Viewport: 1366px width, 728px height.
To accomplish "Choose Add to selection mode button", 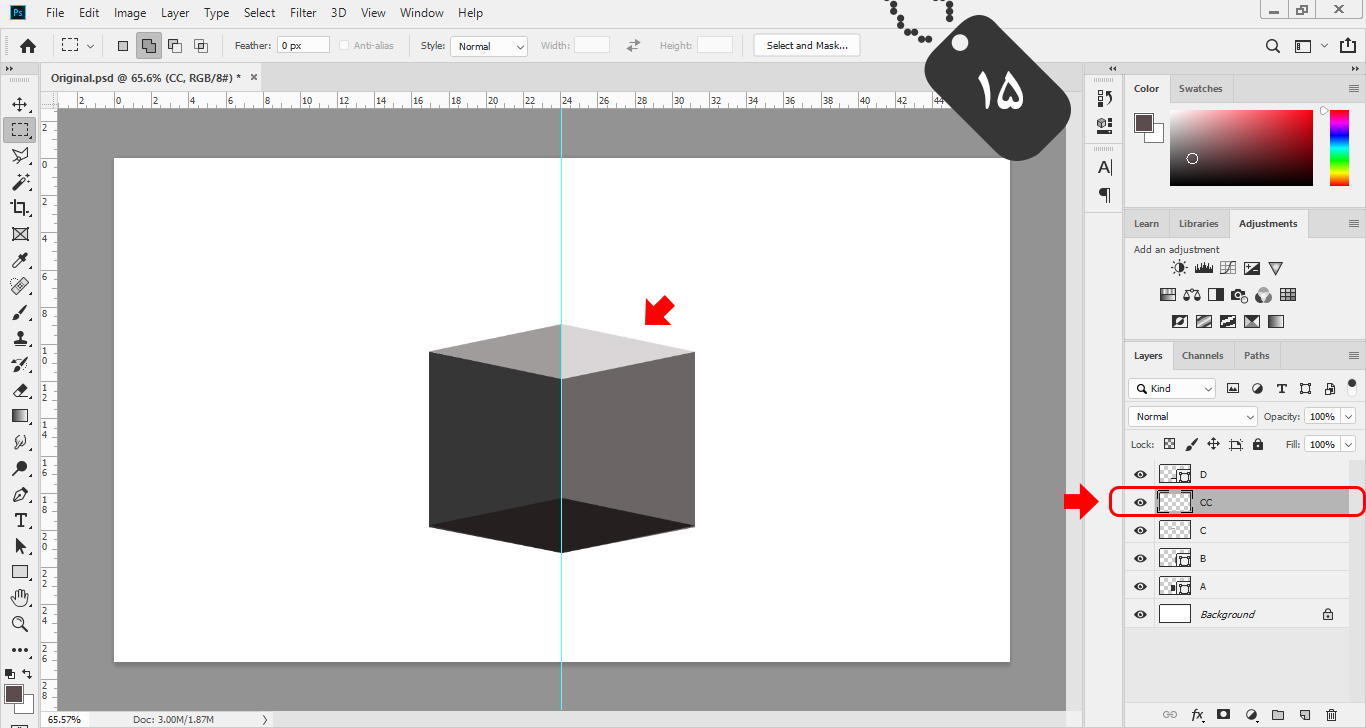I will click(x=149, y=45).
